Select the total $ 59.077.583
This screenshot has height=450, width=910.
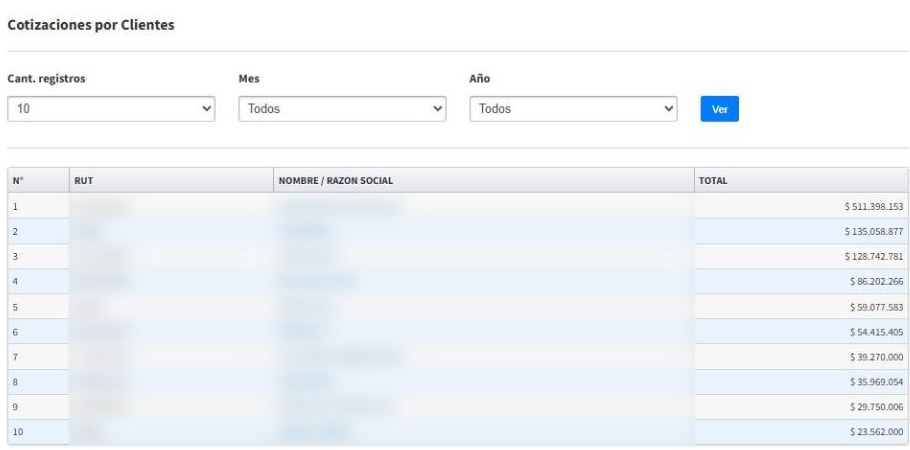(876, 307)
